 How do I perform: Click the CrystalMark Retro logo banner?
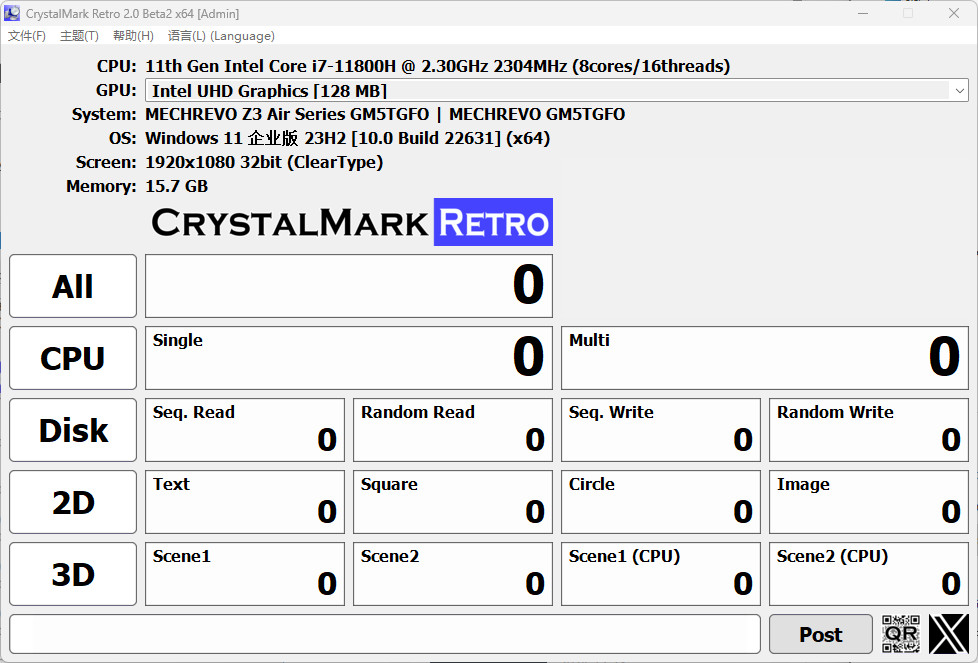[352, 222]
